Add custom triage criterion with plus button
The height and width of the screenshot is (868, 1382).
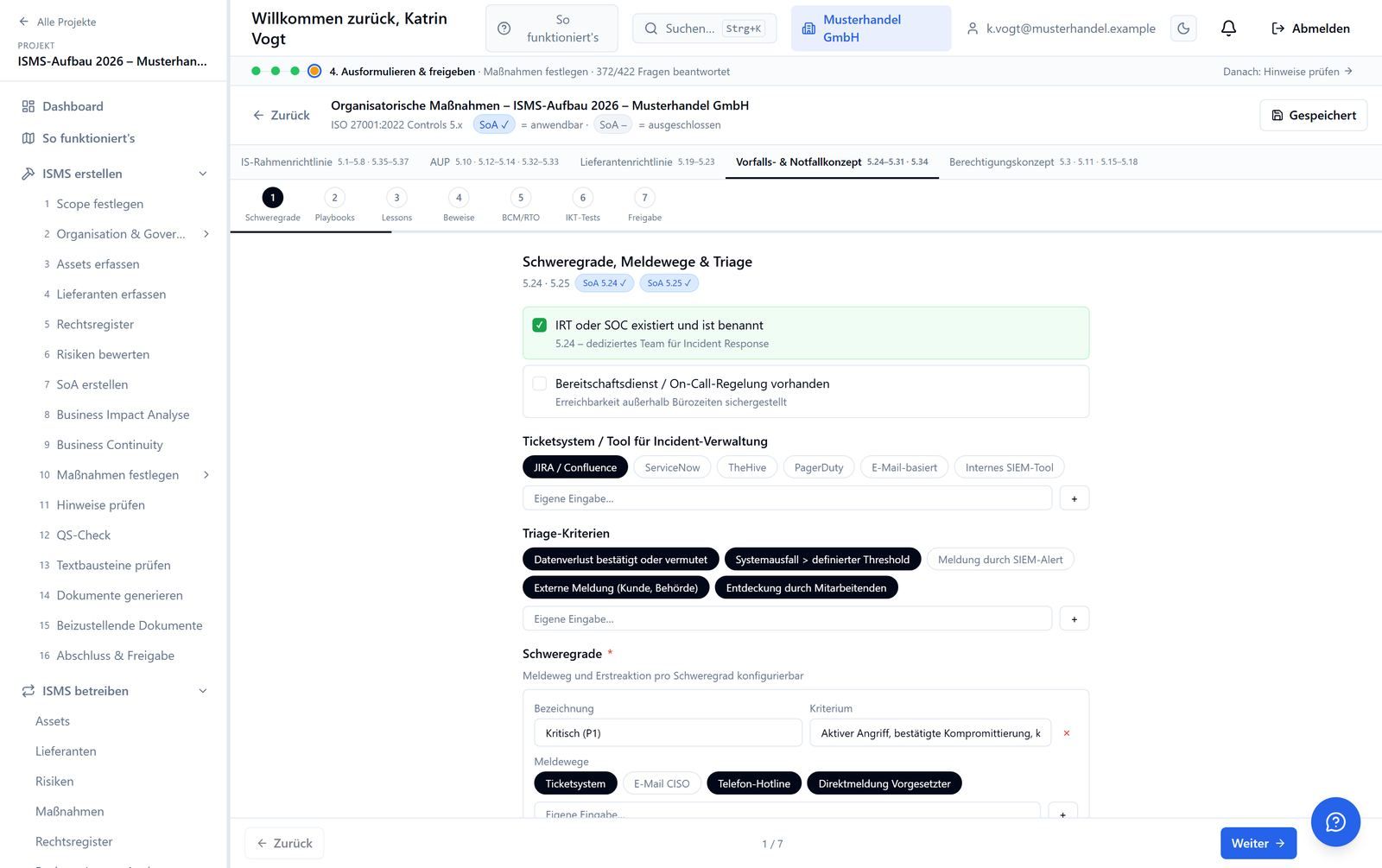(1075, 619)
